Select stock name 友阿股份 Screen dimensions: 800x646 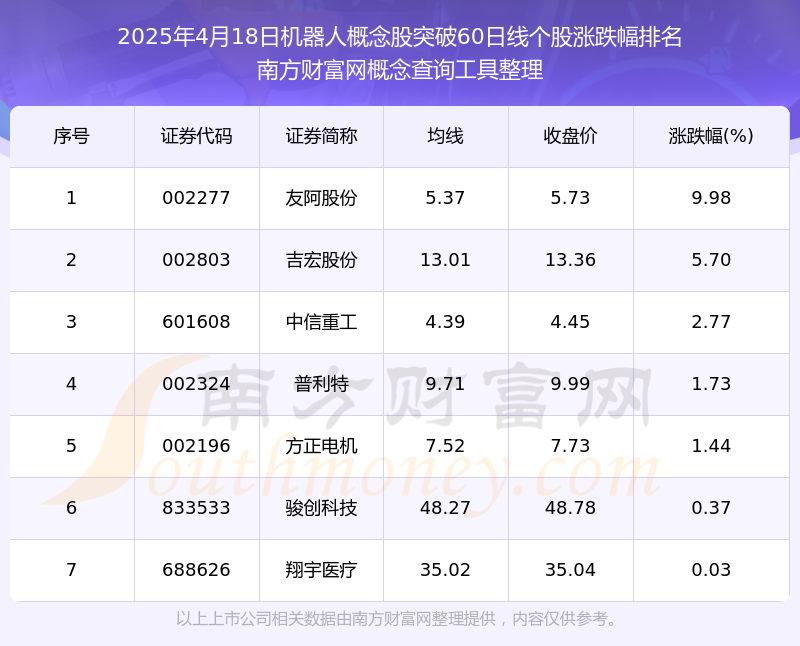(321, 198)
